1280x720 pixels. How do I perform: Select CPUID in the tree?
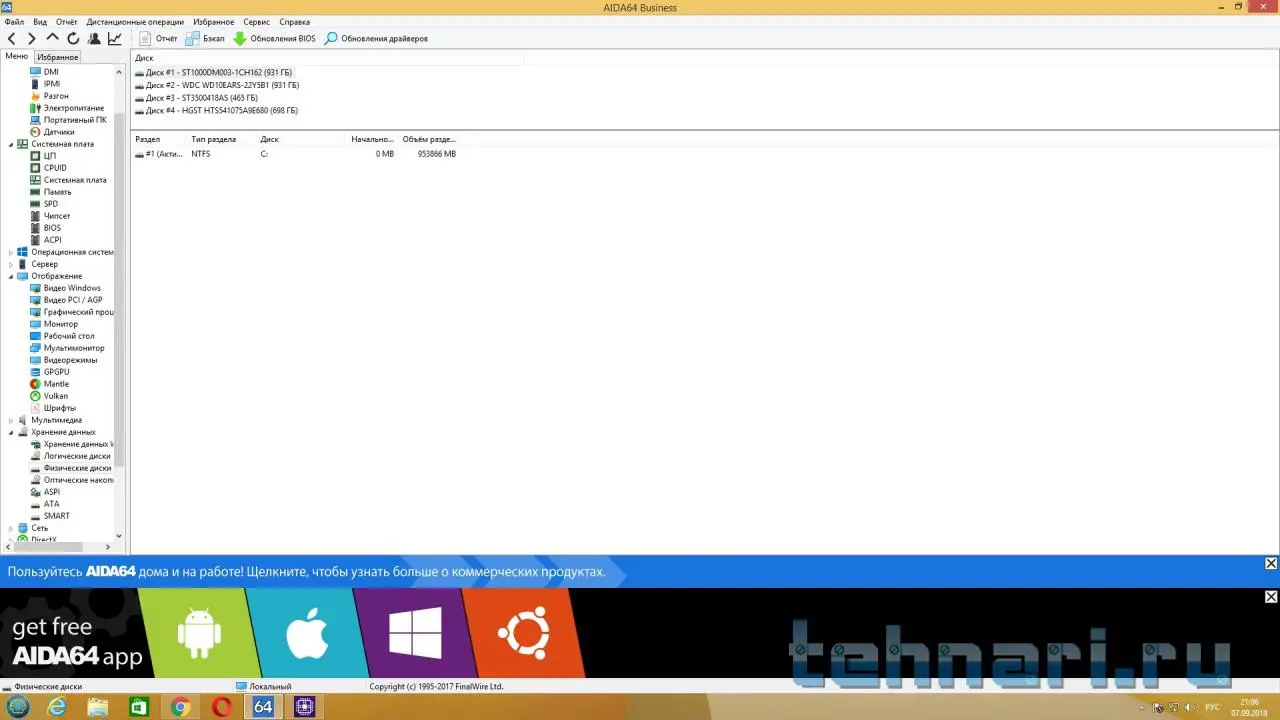click(x=55, y=168)
